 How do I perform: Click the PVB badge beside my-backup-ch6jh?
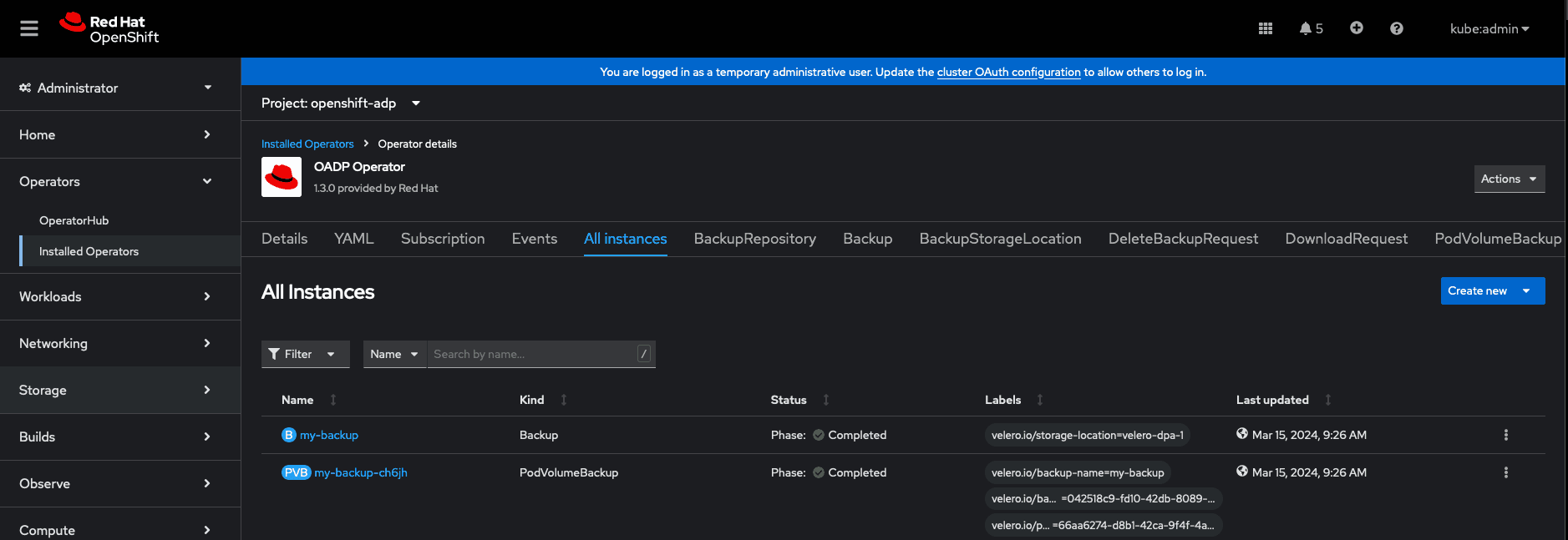[297, 472]
